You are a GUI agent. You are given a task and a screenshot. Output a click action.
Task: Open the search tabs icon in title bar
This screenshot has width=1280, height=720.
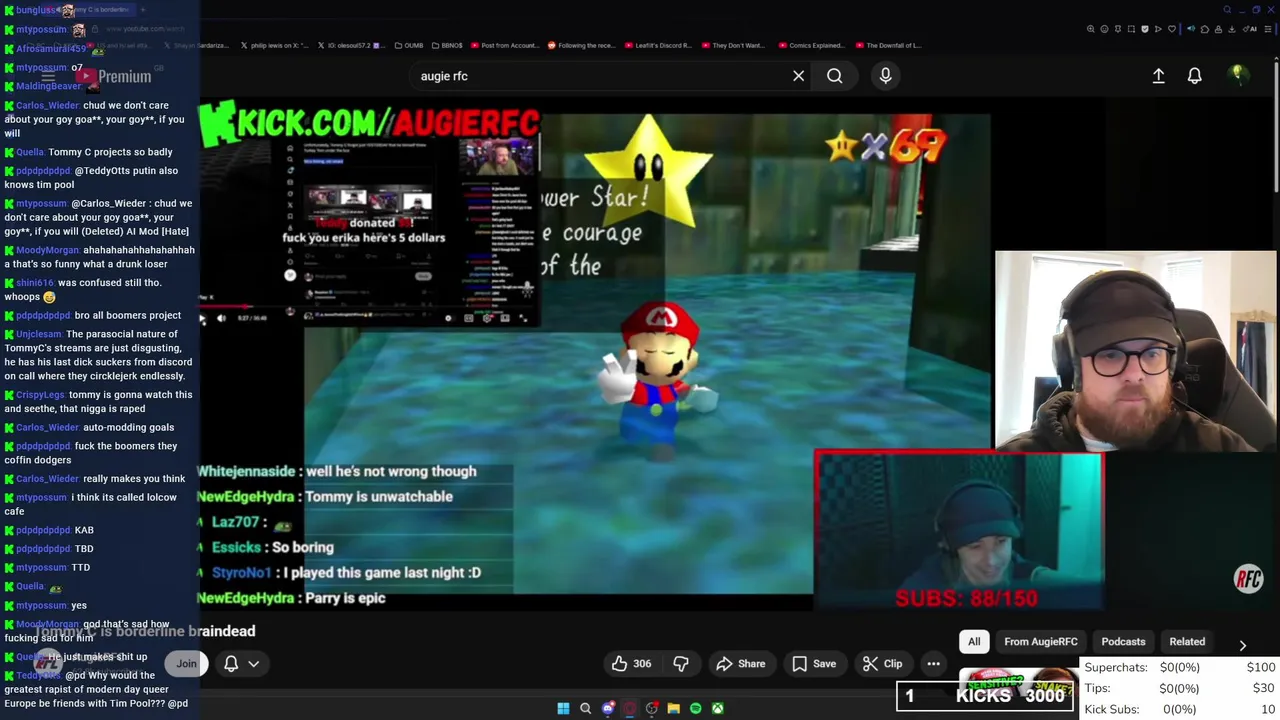1227,10
